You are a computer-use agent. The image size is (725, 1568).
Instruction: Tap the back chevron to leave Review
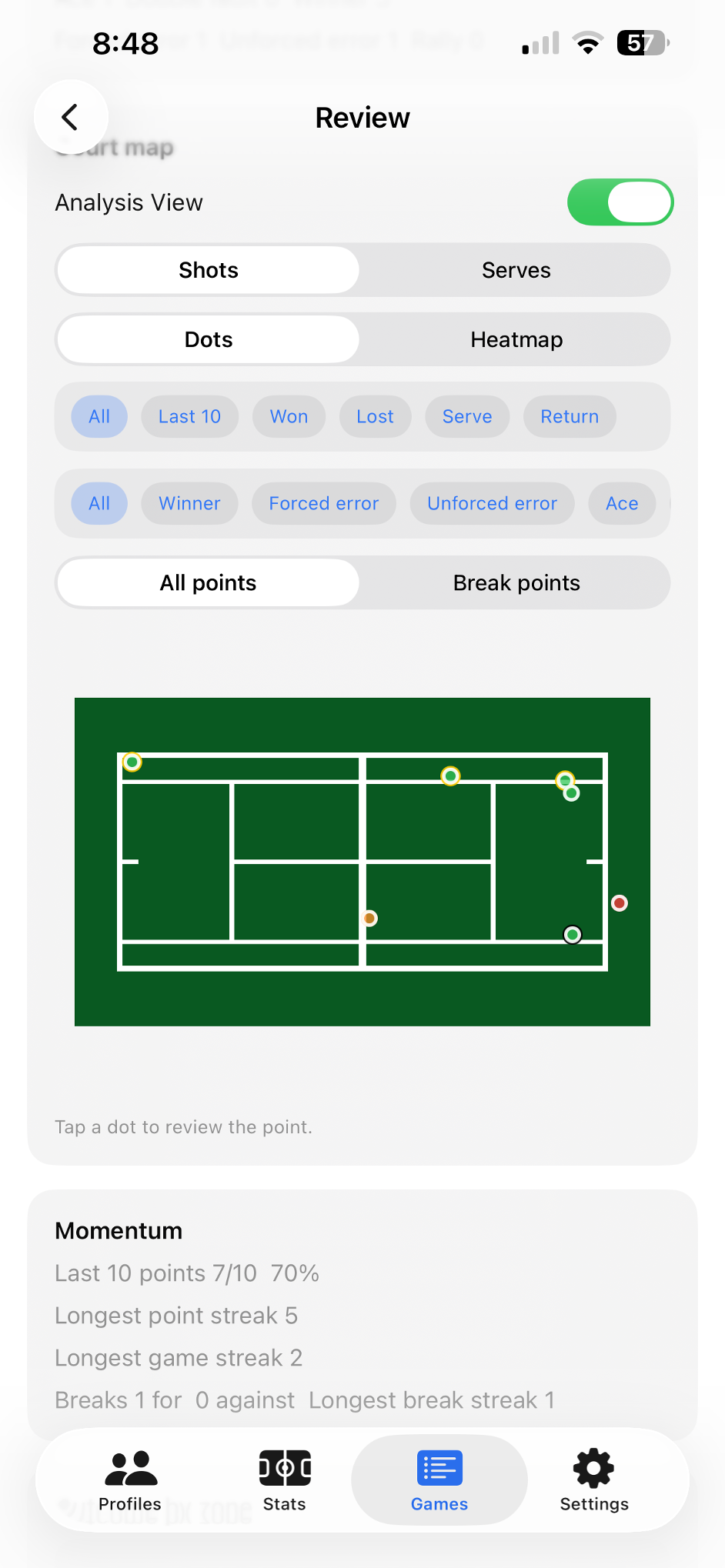(71, 117)
